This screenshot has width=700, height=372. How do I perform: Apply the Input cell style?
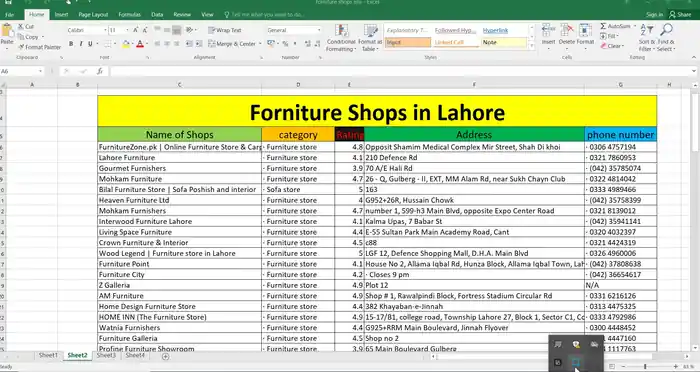click(408, 42)
